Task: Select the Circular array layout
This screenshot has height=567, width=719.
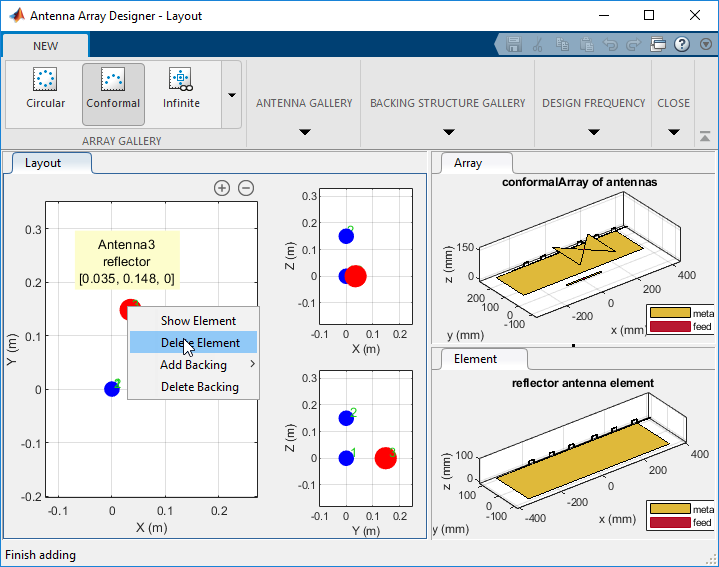Action: (x=45, y=94)
